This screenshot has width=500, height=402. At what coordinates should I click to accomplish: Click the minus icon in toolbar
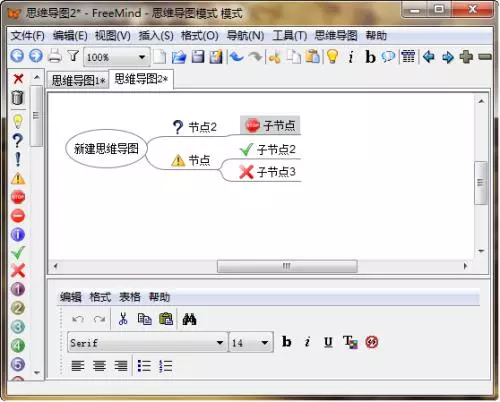(485, 57)
